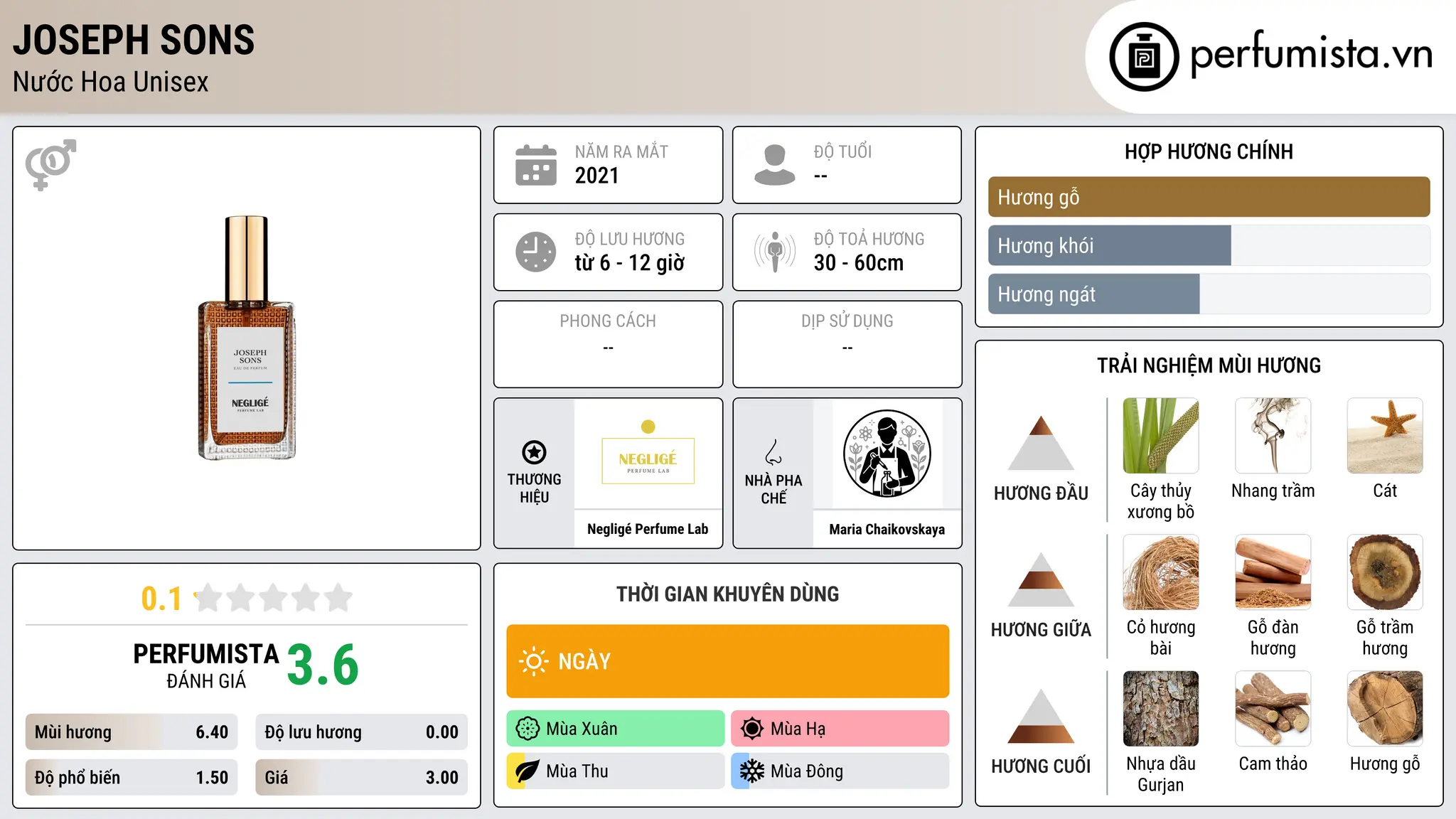The height and width of the screenshot is (819, 1456).
Task: Select the Cây thủy xương bồ note image
Action: (x=1161, y=436)
